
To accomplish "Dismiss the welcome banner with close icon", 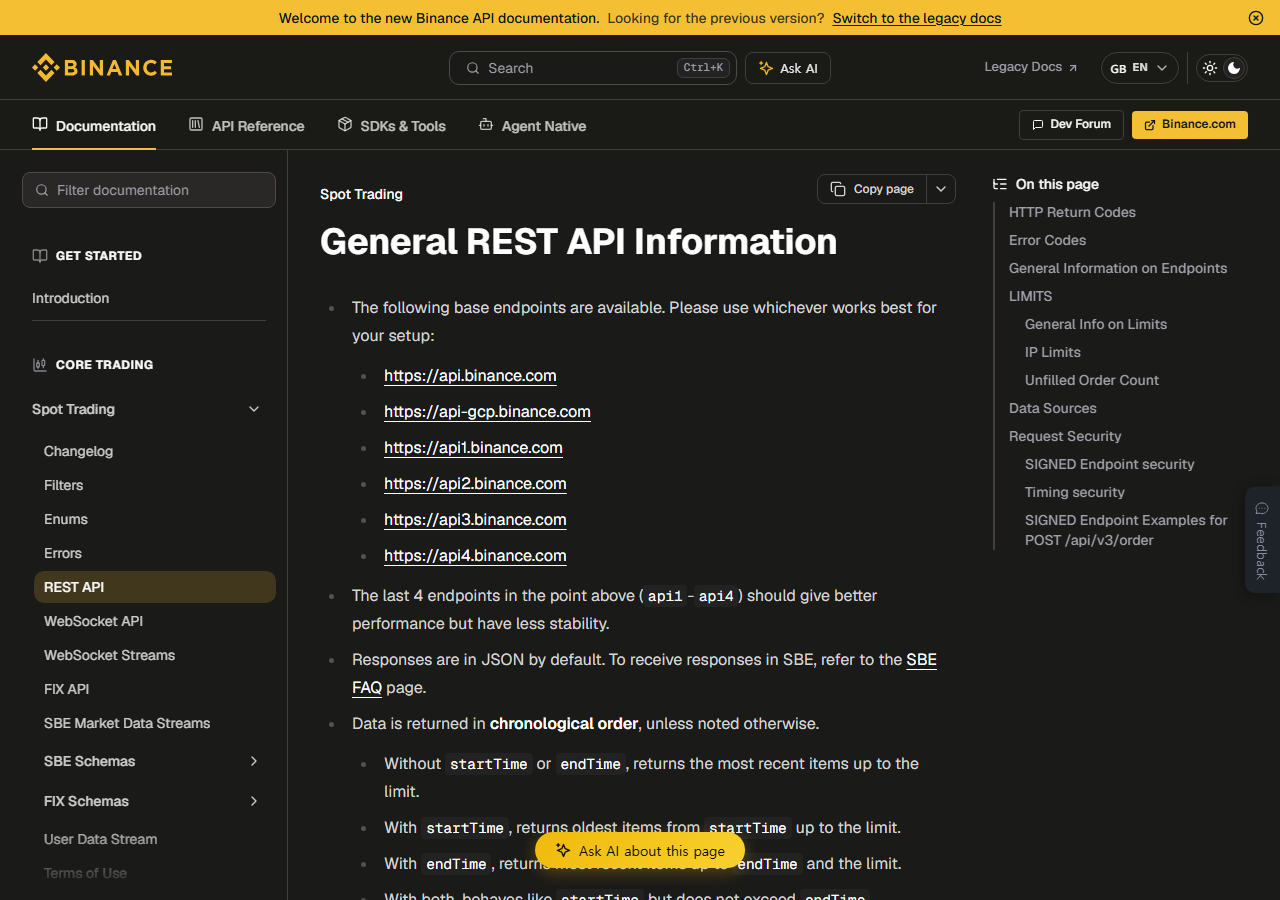I will [1256, 18].
